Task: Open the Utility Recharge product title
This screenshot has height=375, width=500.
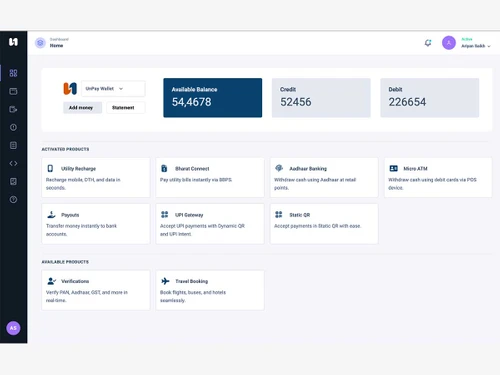Action: pos(78,169)
